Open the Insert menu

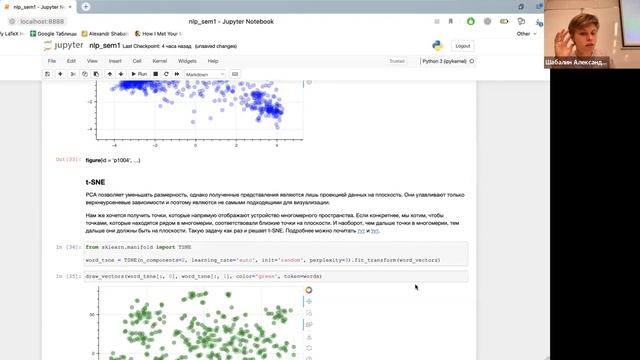click(x=115, y=61)
